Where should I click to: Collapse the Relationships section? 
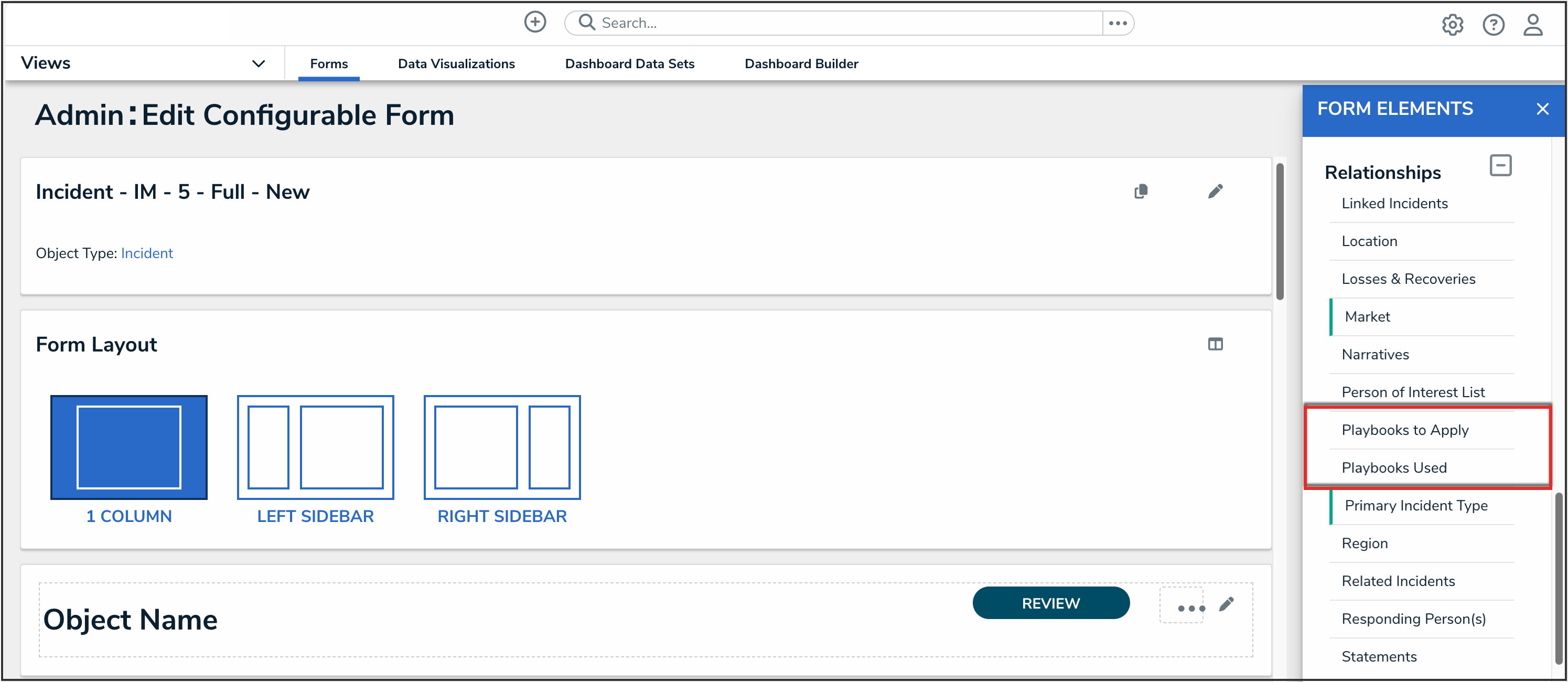pyautogui.click(x=1500, y=166)
